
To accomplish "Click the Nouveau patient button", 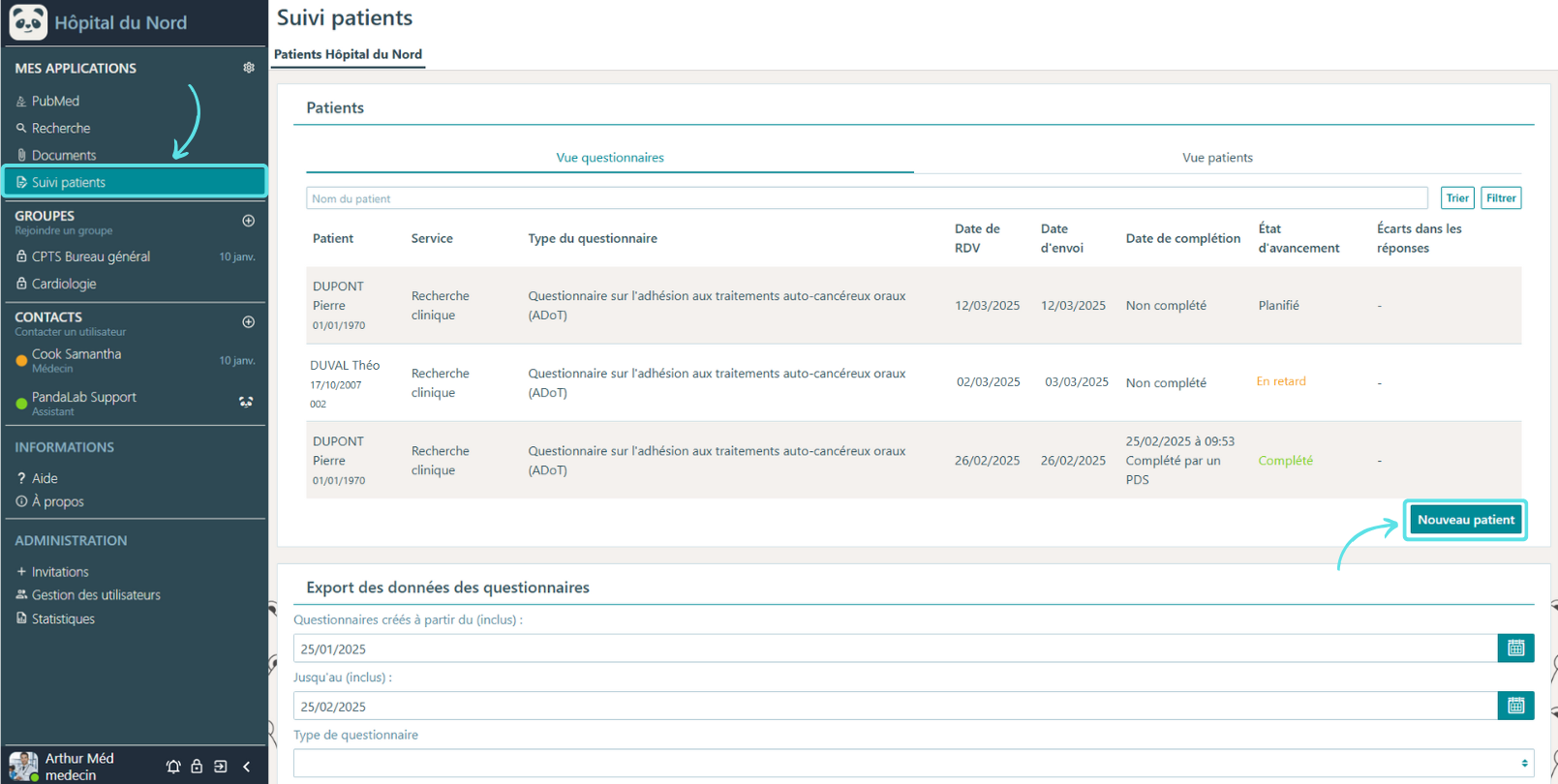I will [x=1466, y=520].
